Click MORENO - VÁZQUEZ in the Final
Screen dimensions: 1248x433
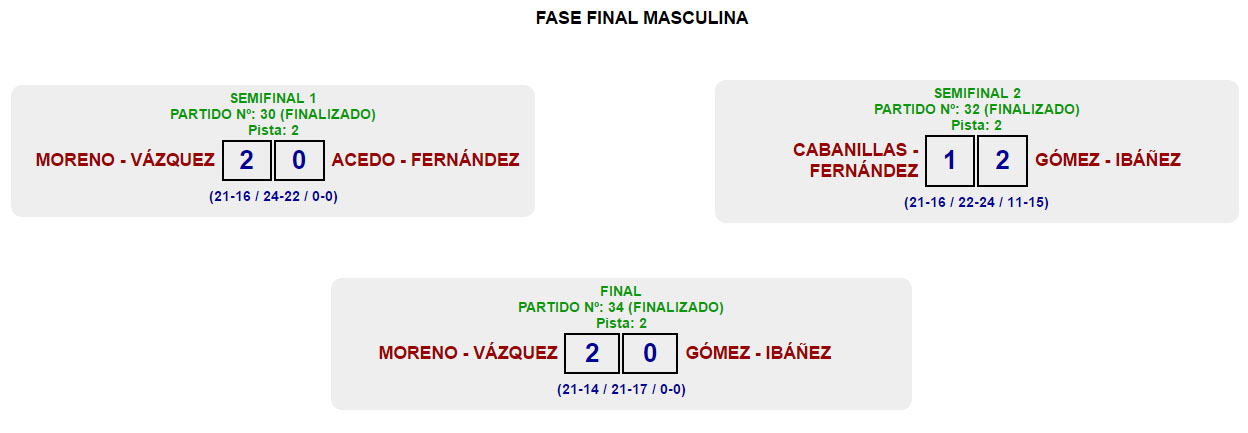point(468,353)
